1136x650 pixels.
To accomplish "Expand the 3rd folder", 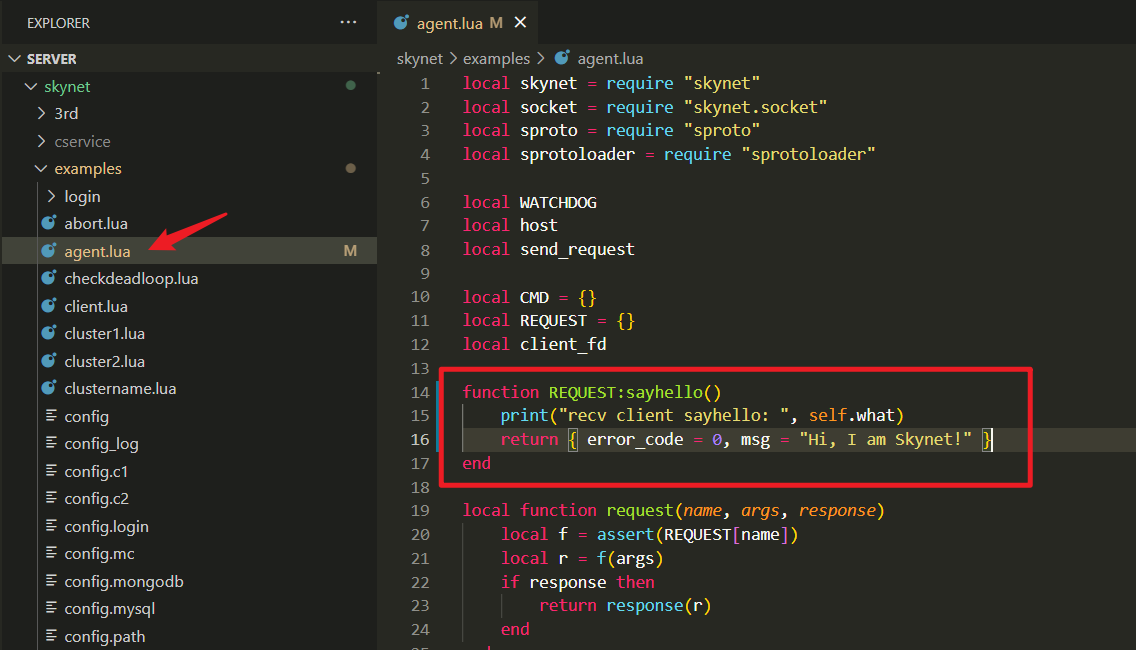I will click(41, 114).
